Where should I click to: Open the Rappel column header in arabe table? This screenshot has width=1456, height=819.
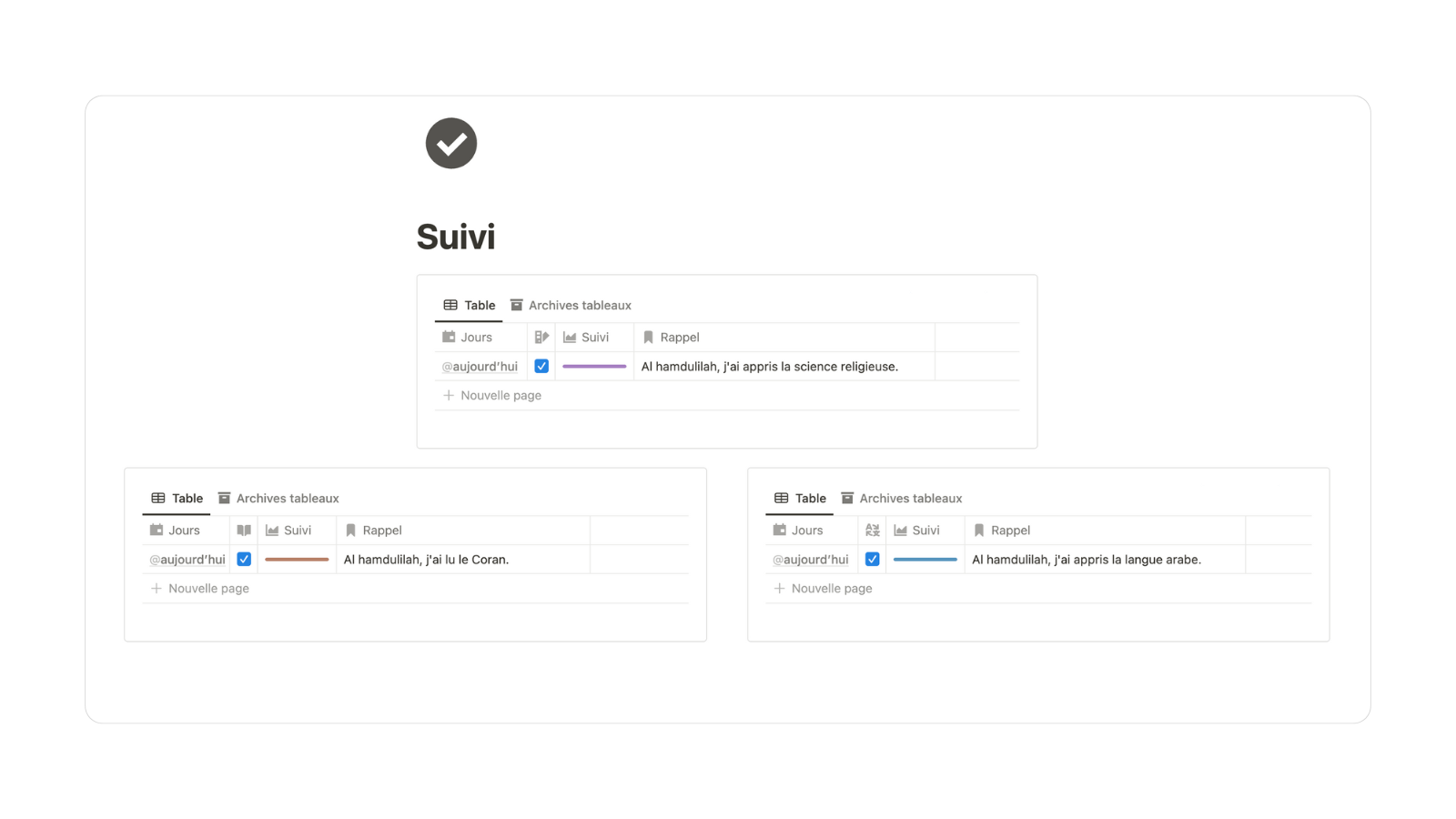(1105, 530)
